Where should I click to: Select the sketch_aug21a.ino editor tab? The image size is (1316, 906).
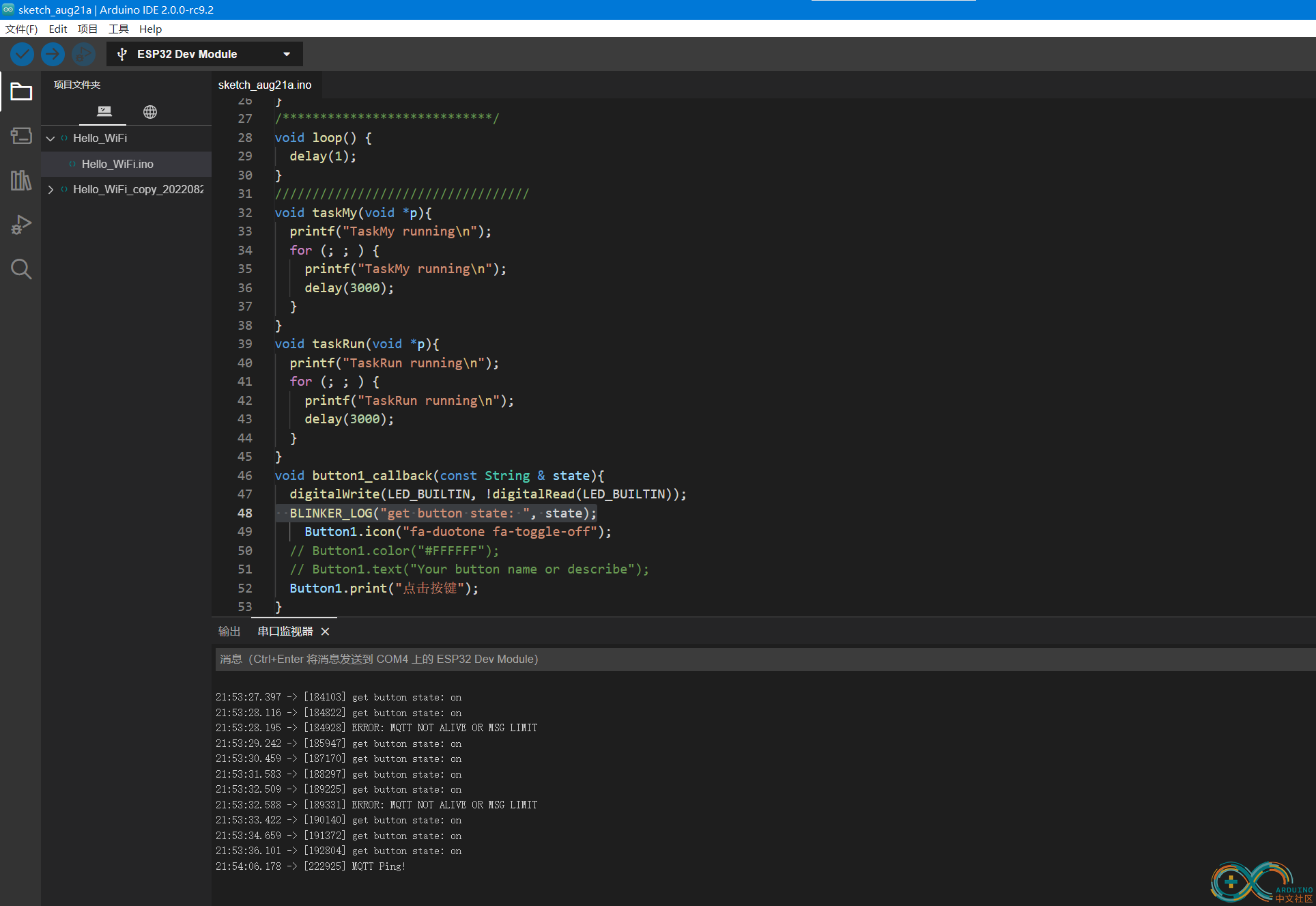pyautogui.click(x=265, y=85)
